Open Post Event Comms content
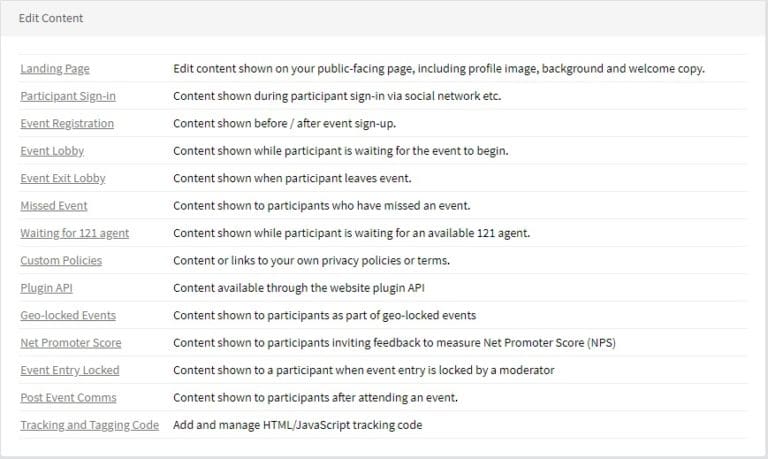 click(x=69, y=398)
